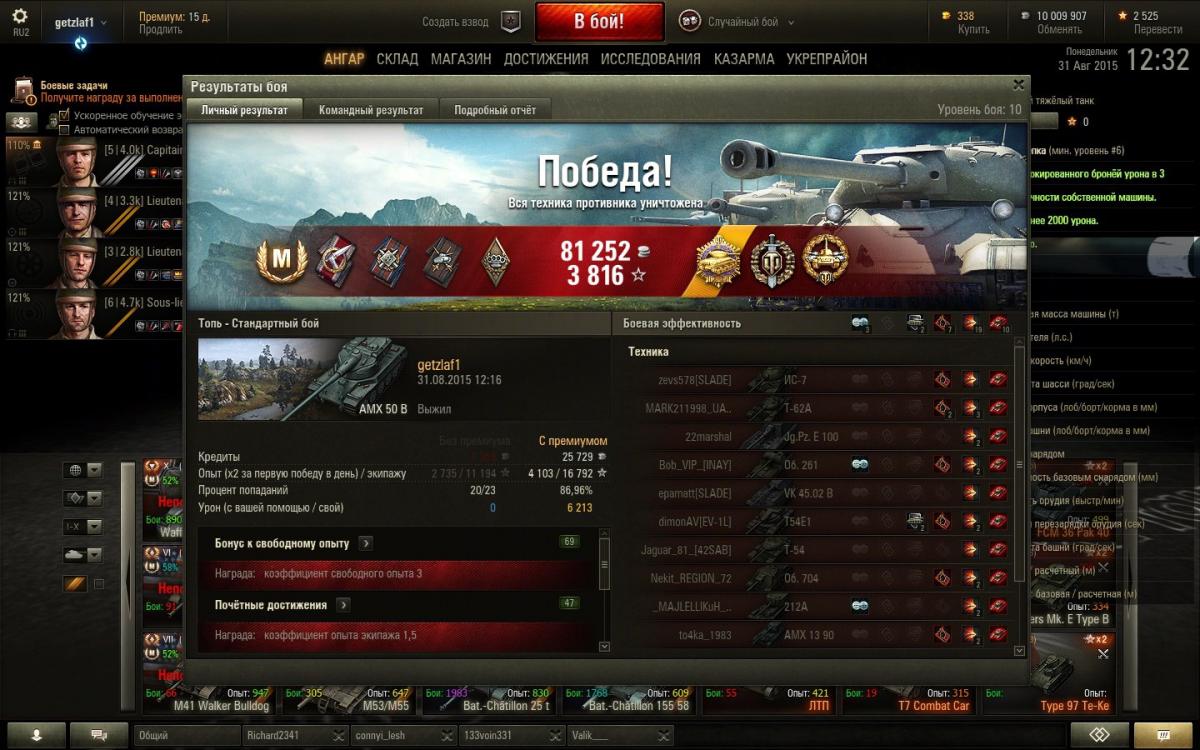Open the chat channels speech bubble icon
This screenshot has width=1200, height=750.
pyautogui.click(x=99, y=735)
